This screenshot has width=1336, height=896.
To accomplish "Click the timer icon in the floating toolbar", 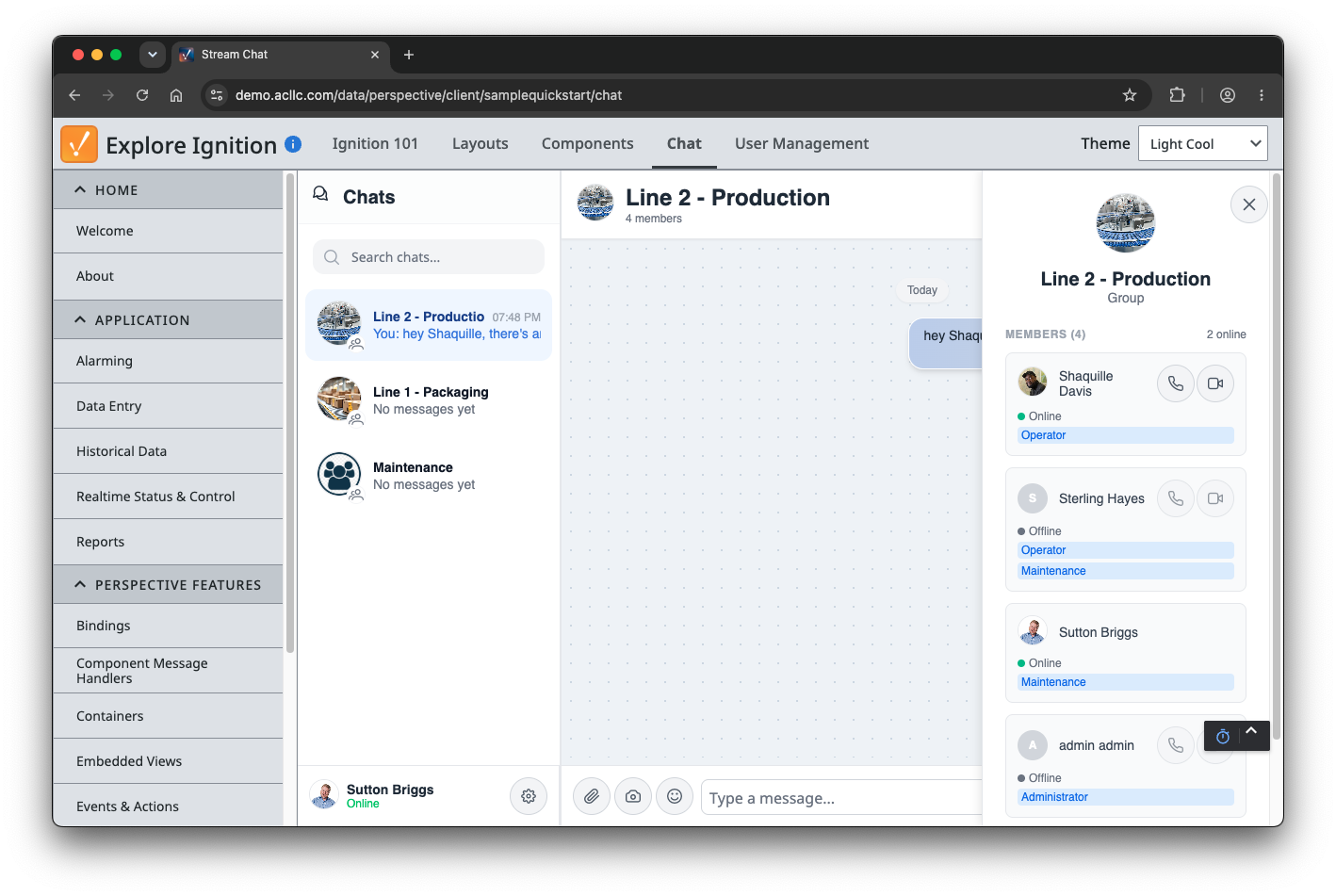I will pos(1223,736).
